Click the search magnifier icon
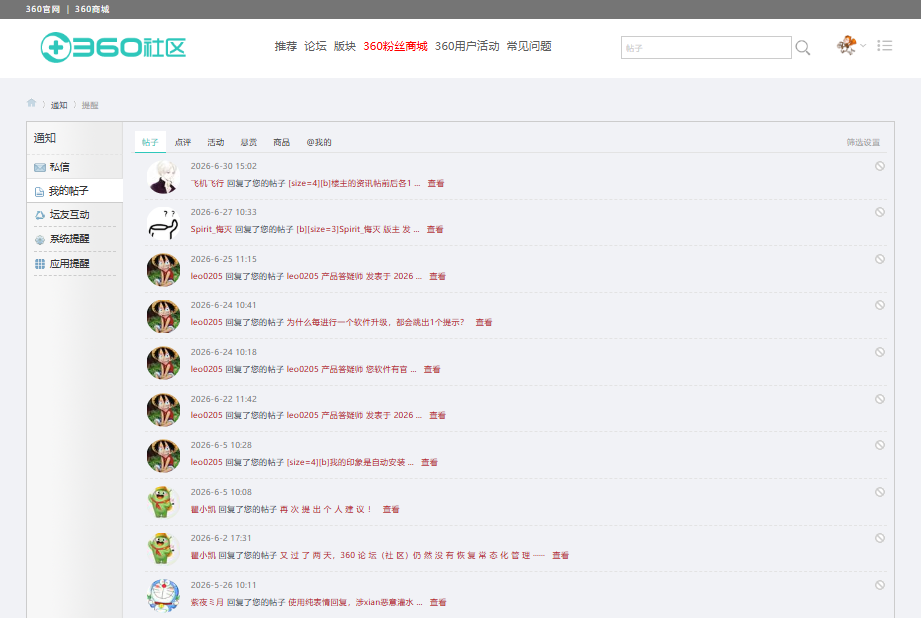 coord(802,48)
